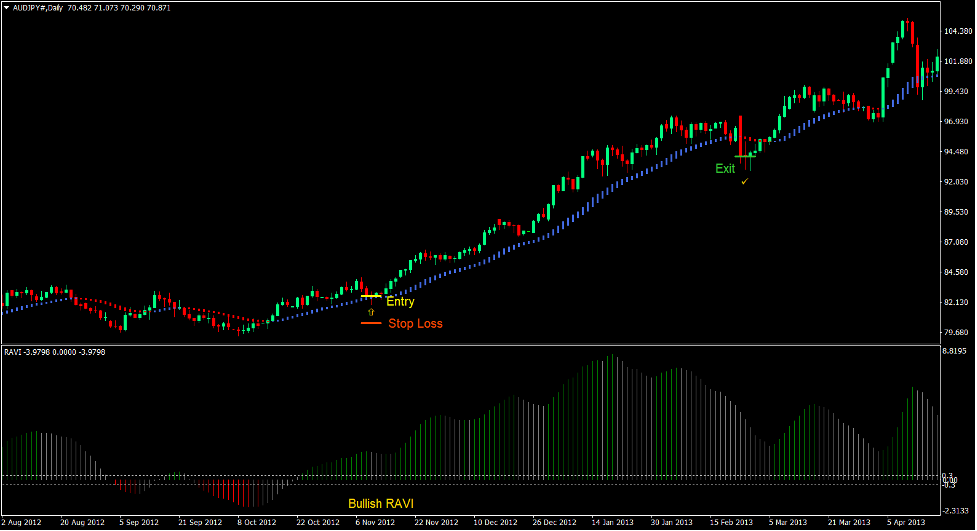This screenshot has width=977, height=531.
Task: Click the 10 Dec 2012 date label
Action: (495, 522)
